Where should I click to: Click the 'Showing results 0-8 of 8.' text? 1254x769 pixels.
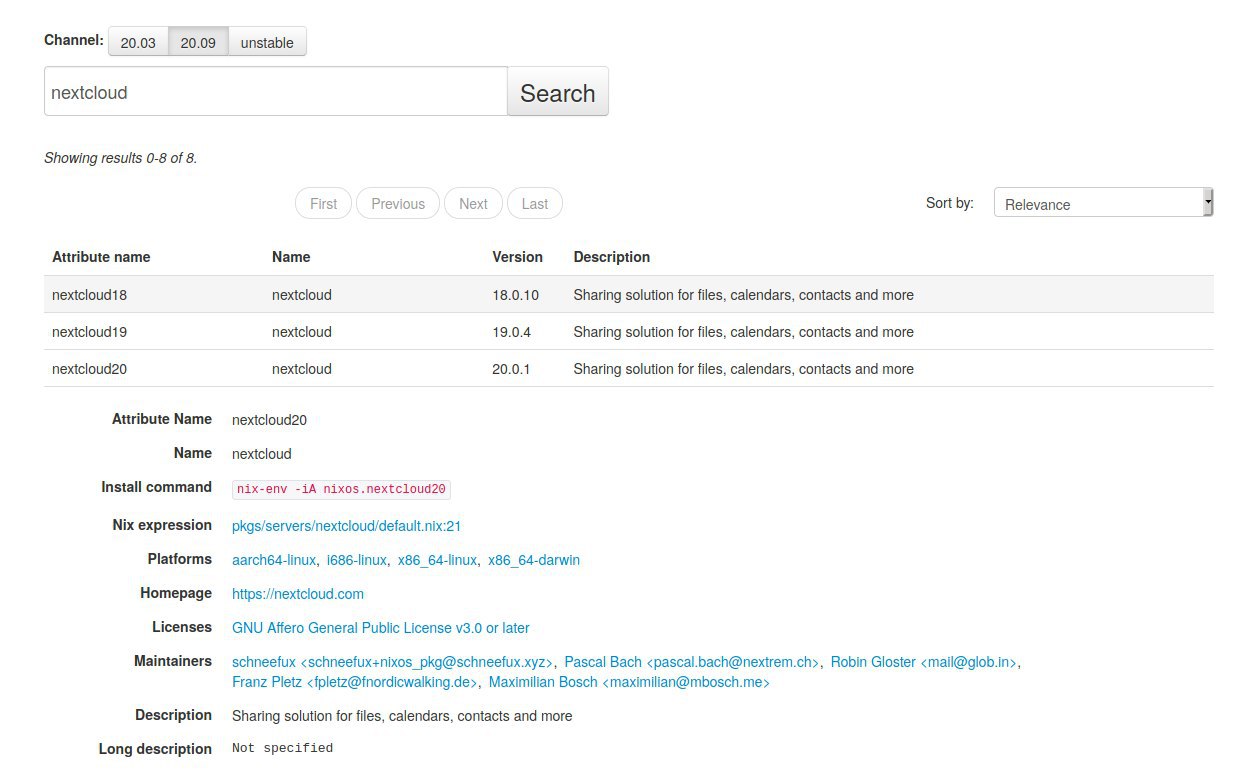tap(120, 158)
